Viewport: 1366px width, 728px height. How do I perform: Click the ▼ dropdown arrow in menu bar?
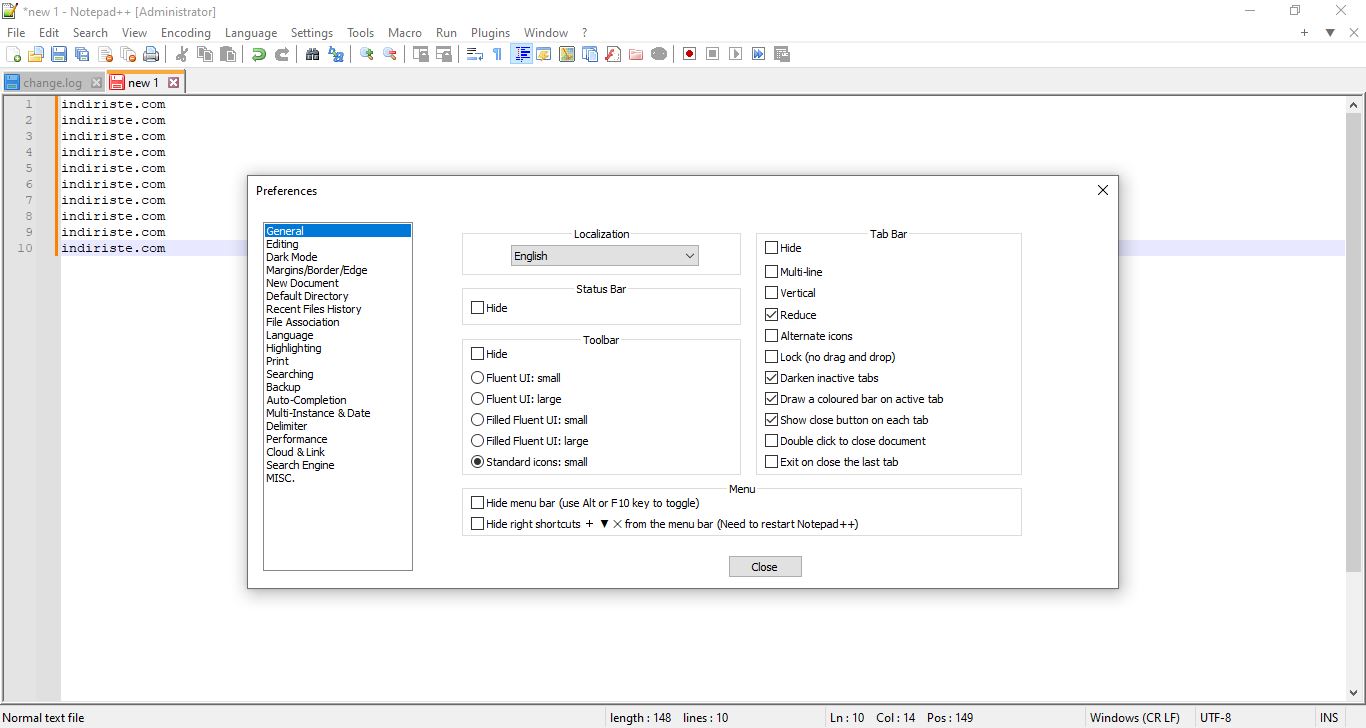pyautogui.click(x=1330, y=33)
